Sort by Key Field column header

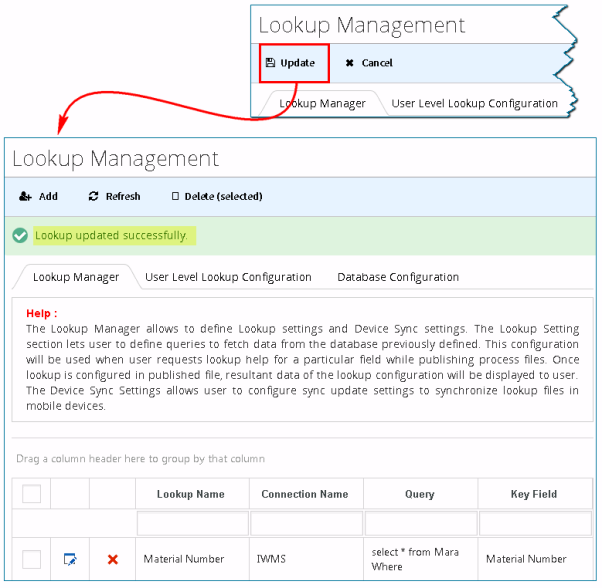point(534,494)
